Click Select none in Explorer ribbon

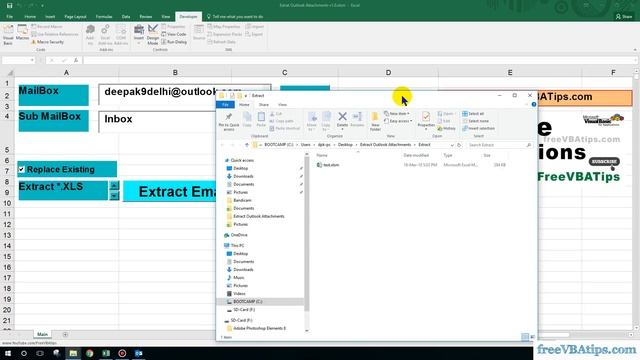pyautogui.click(x=476, y=121)
